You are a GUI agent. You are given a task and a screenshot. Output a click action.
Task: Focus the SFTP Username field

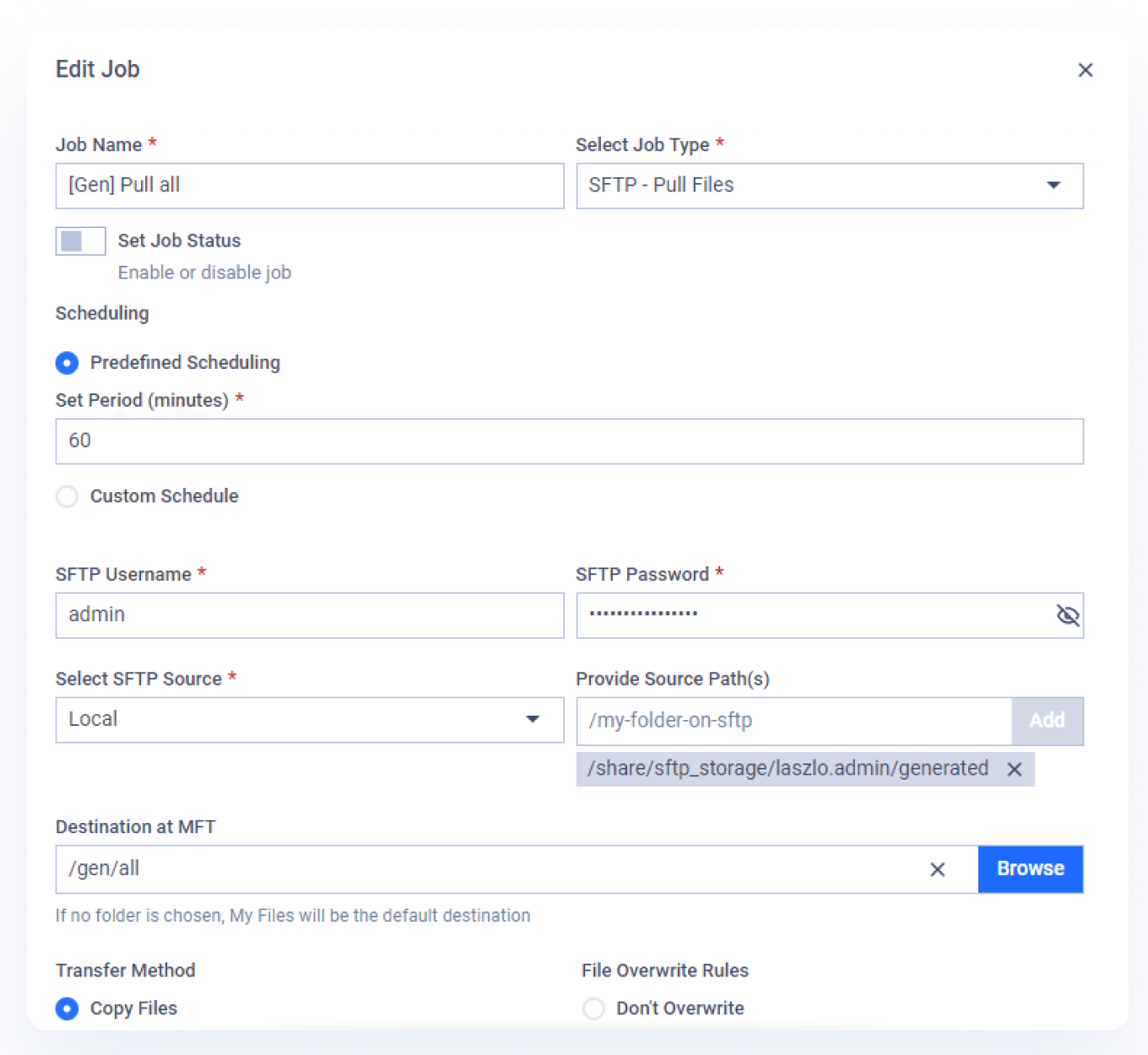pos(310,615)
